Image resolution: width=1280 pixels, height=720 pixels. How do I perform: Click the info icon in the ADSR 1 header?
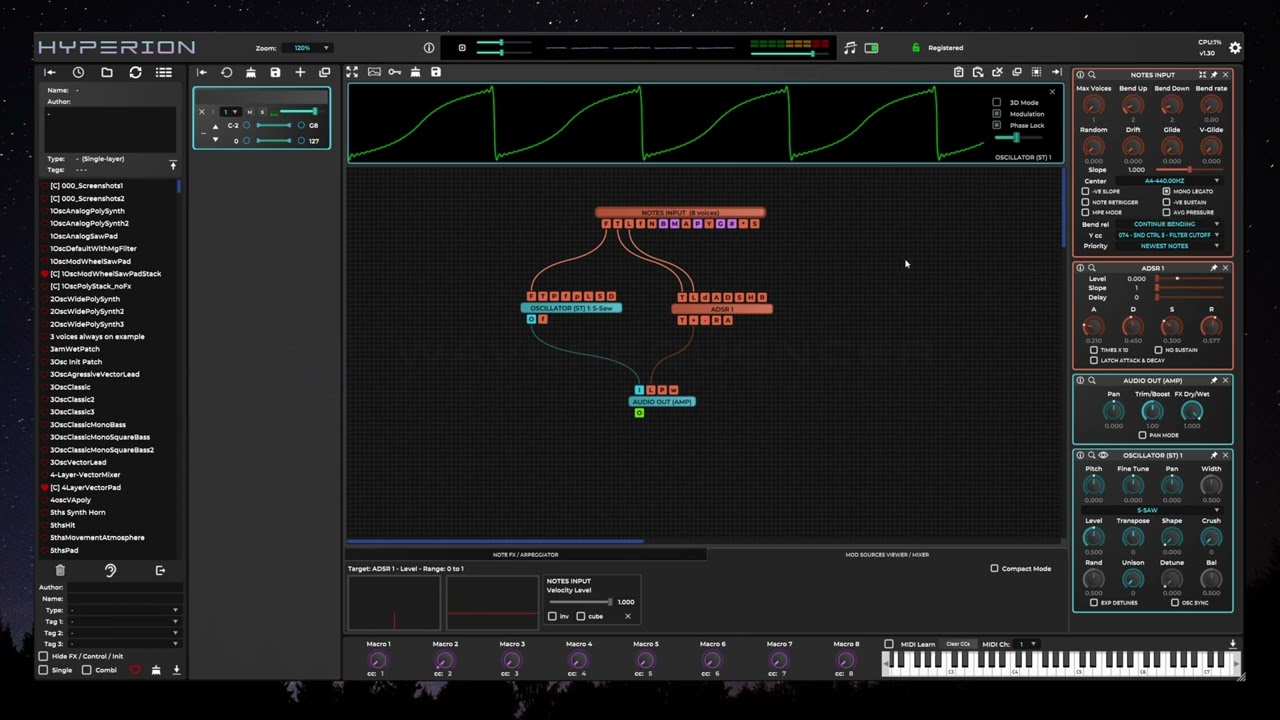(1080, 268)
